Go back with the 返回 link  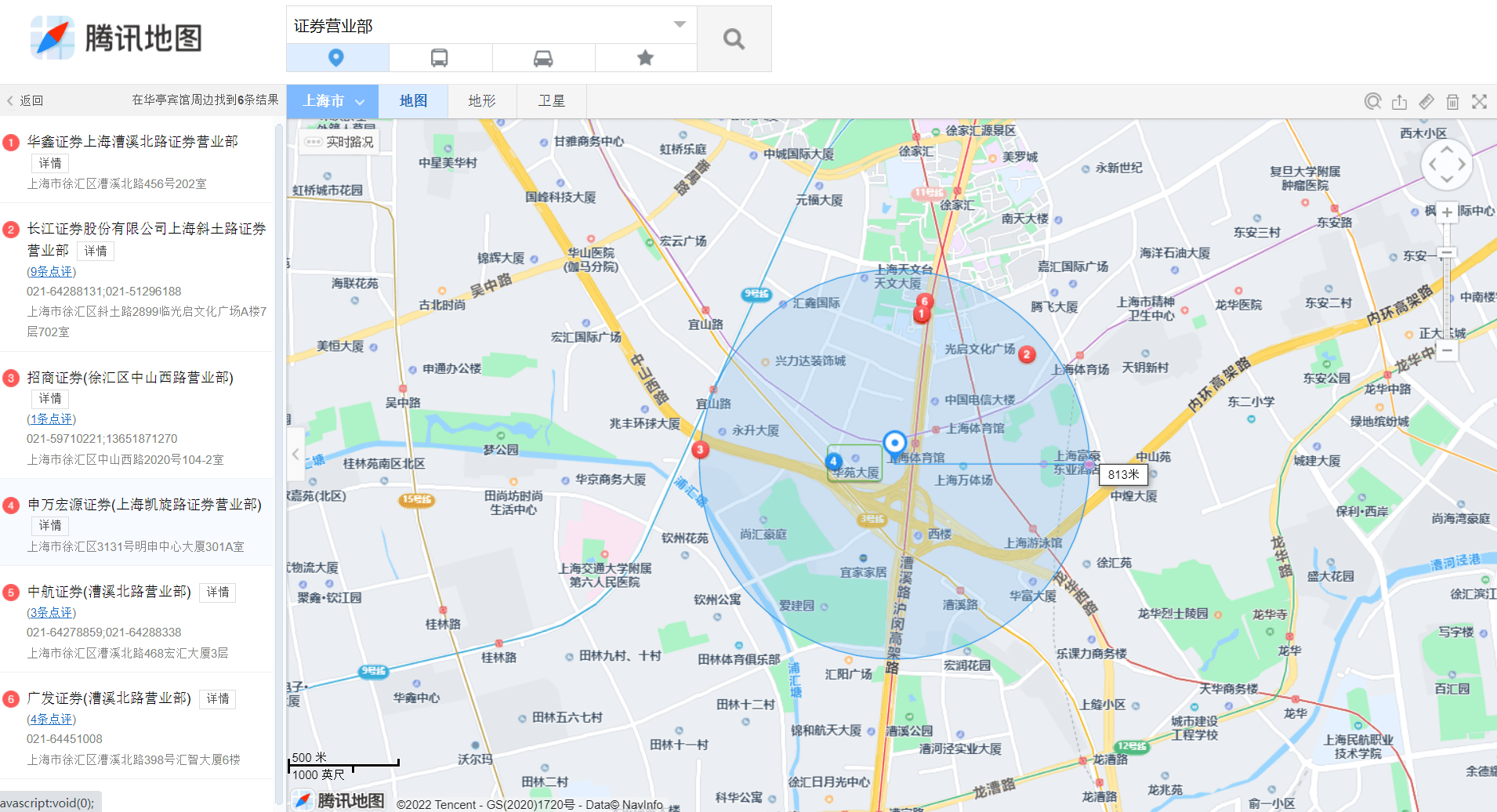pyautogui.click(x=25, y=100)
